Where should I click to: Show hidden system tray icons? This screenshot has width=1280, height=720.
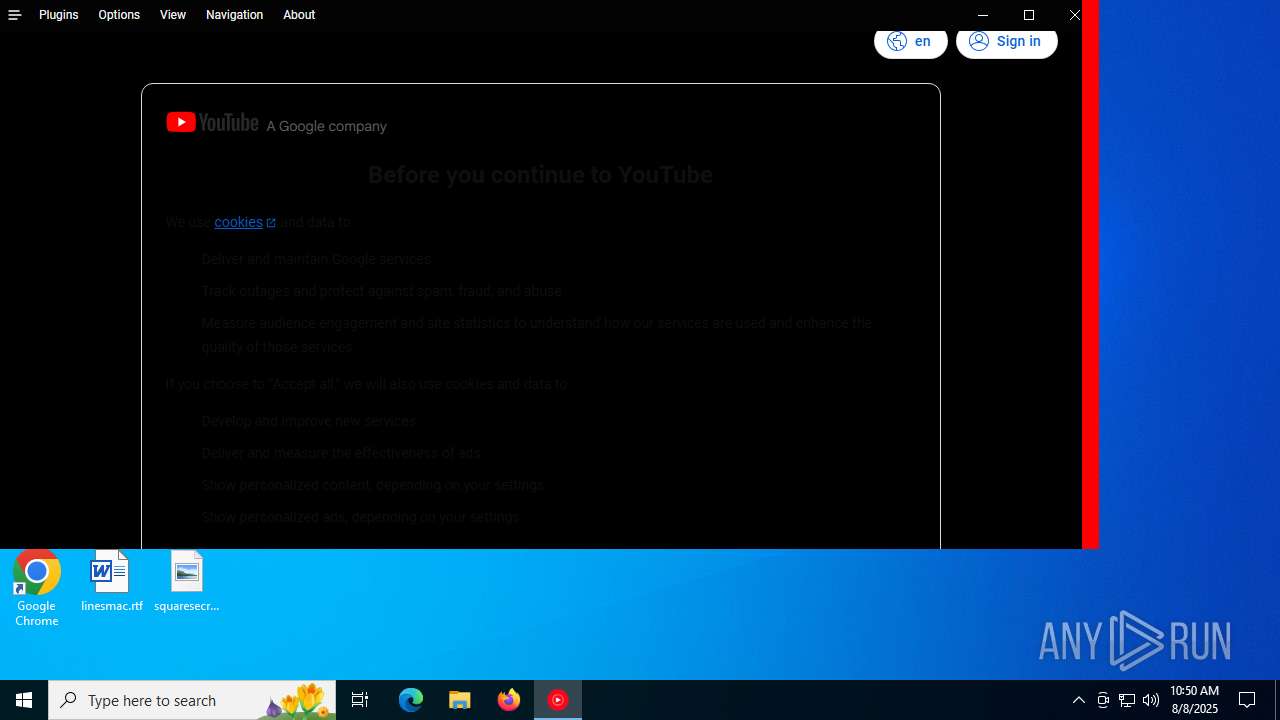pyautogui.click(x=1079, y=700)
